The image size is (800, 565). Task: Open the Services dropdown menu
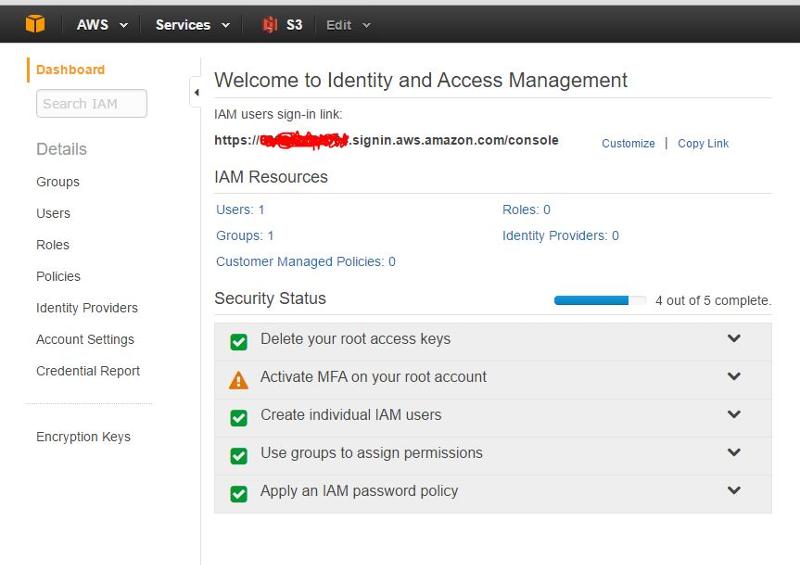tap(192, 24)
